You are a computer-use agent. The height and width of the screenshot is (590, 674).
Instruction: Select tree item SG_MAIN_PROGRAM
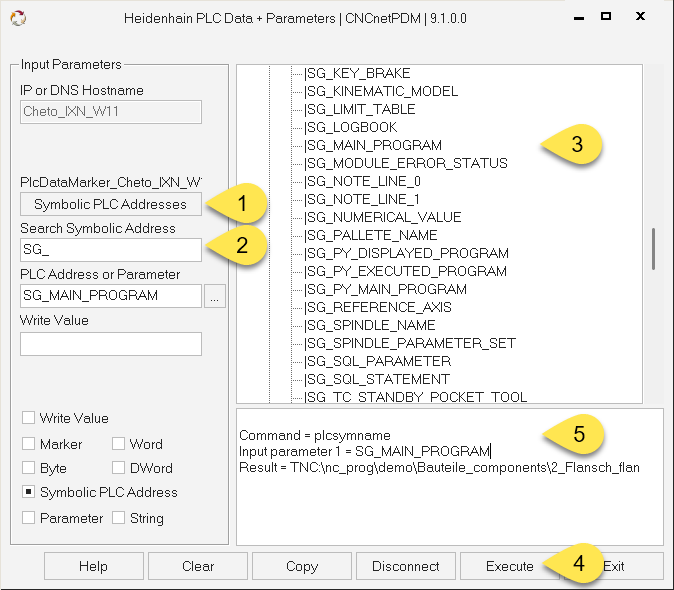(373, 146)
